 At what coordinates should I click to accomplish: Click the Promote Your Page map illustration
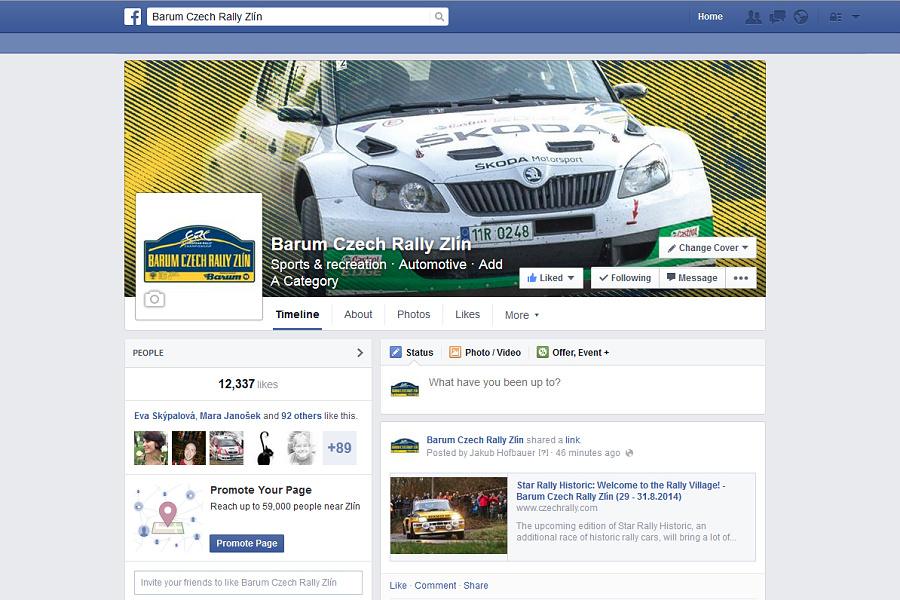click(x=168, y=518)
